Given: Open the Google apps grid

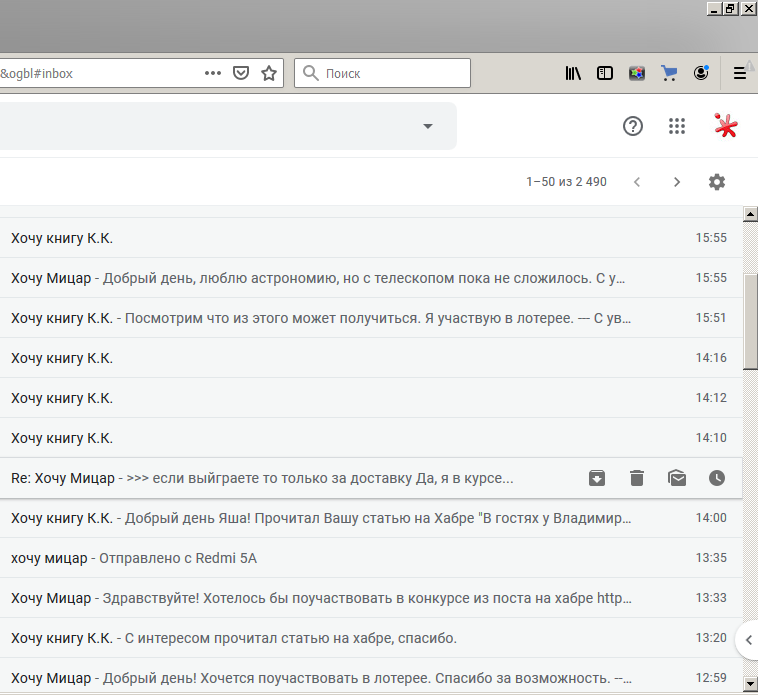Looking at the screenshot, I should (x=677, y=126).
